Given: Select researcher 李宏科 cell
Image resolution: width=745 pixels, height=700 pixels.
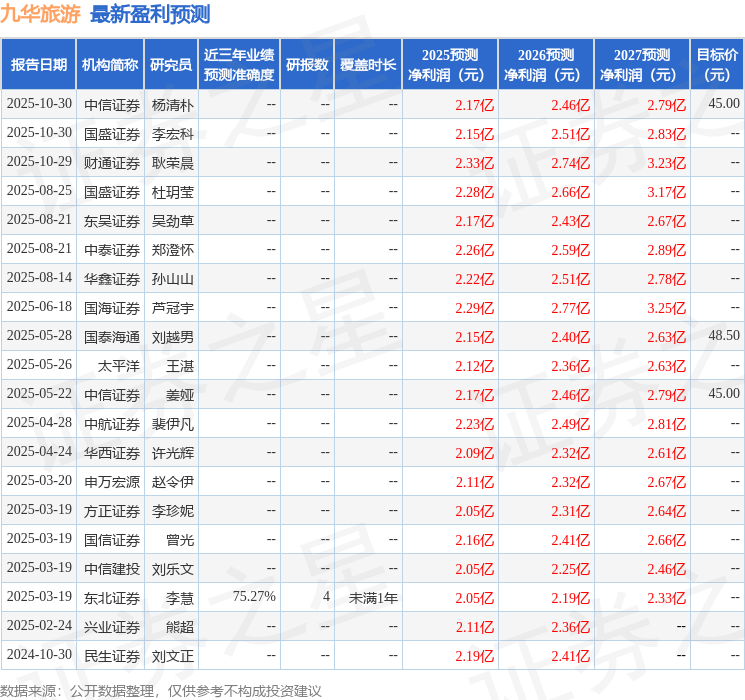Looking at the screenshot, I should [172, 134].
